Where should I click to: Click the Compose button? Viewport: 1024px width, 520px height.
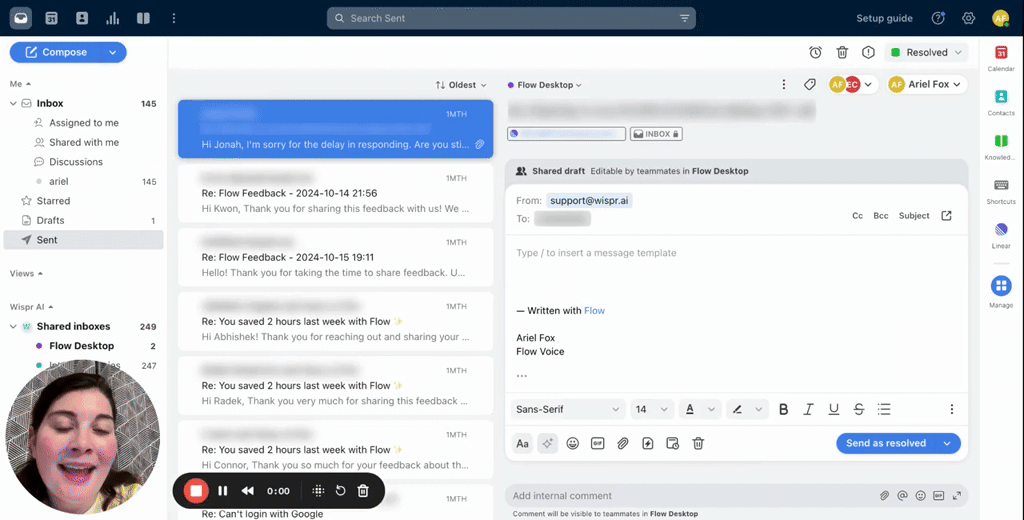coord(56,52)
